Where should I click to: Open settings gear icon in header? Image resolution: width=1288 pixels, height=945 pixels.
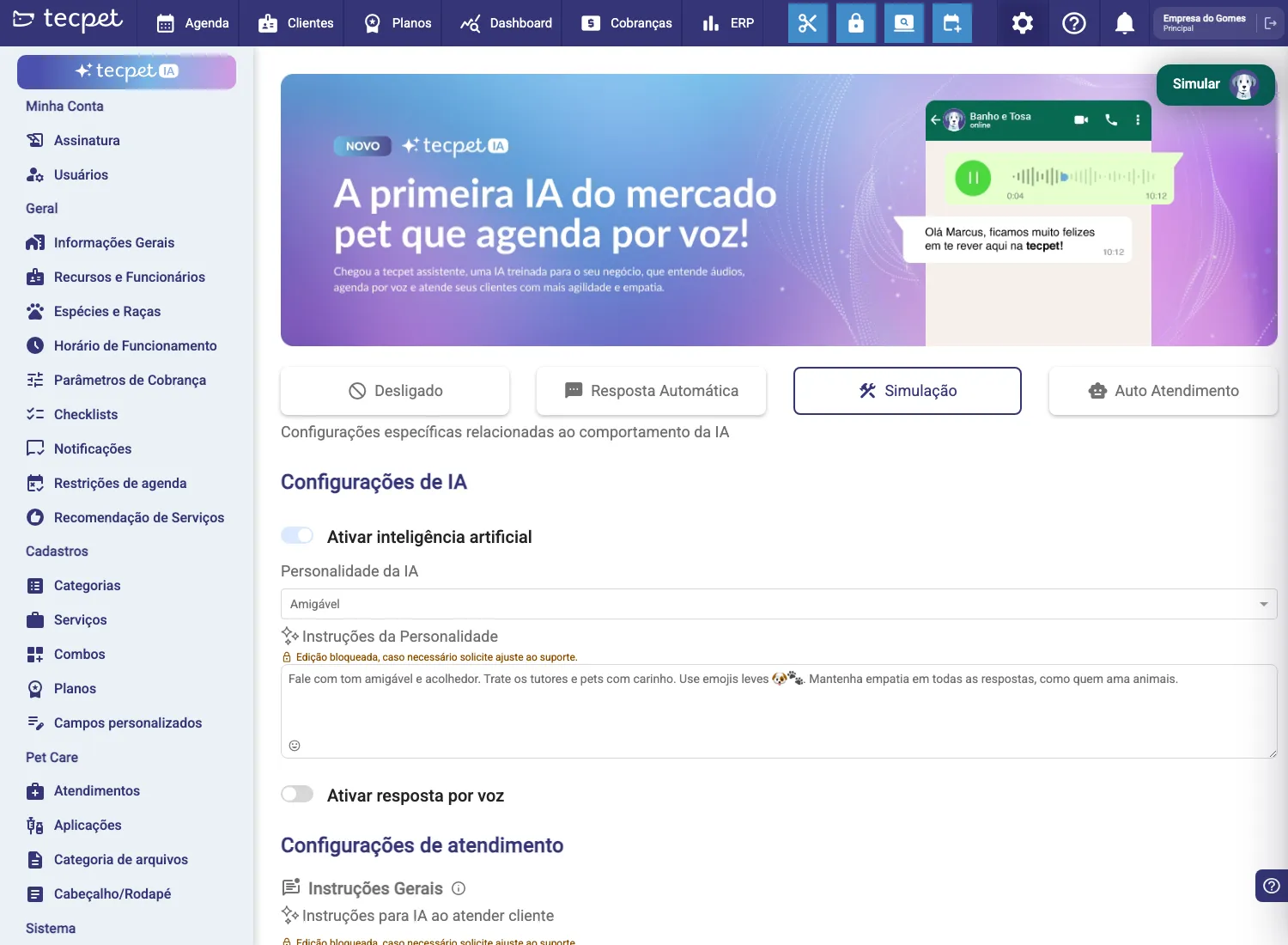pyautogui.click(x=1022, y=23)
